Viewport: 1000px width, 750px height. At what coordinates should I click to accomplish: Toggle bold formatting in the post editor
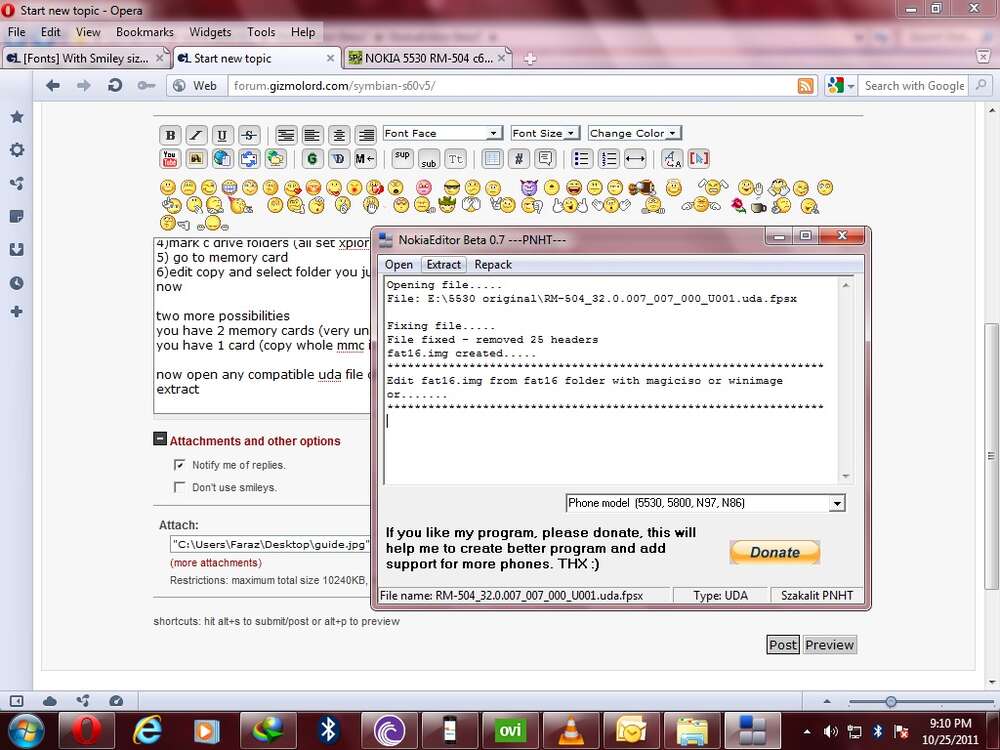tap(170, 135)
